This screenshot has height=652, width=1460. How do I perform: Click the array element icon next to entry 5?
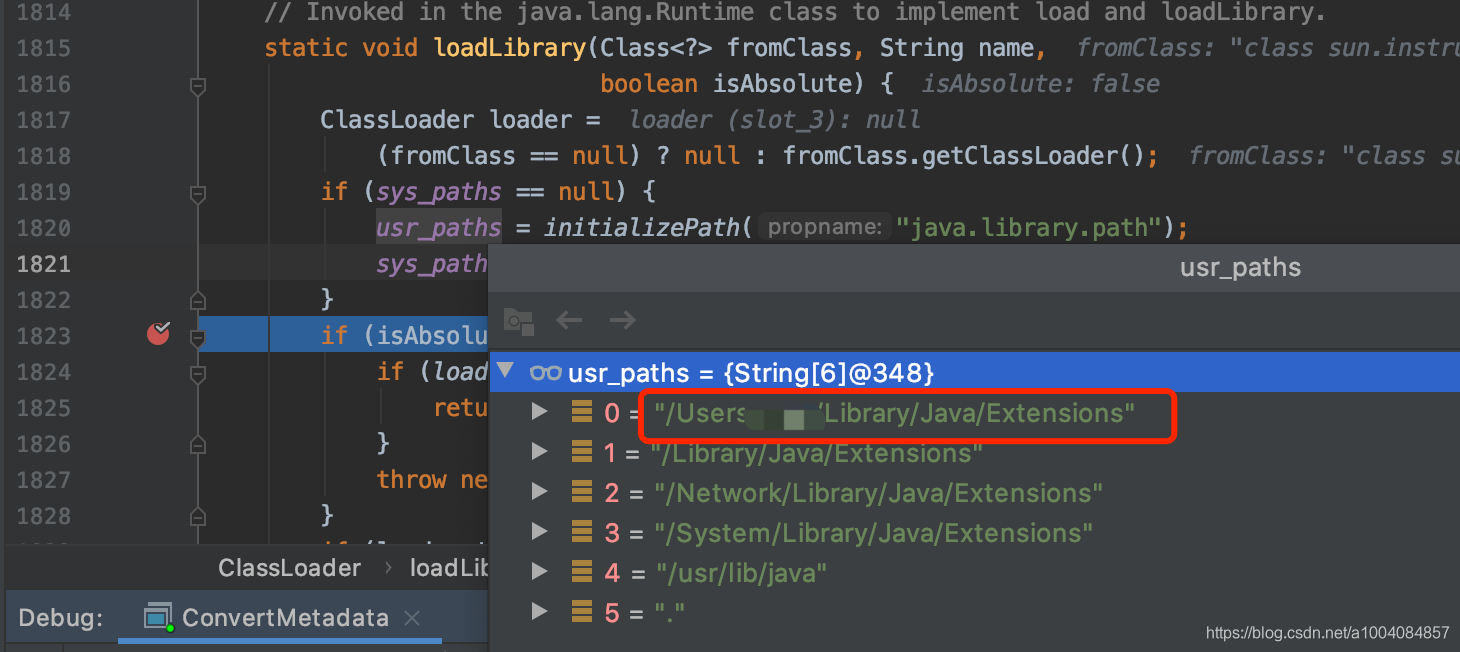[580, 612]
